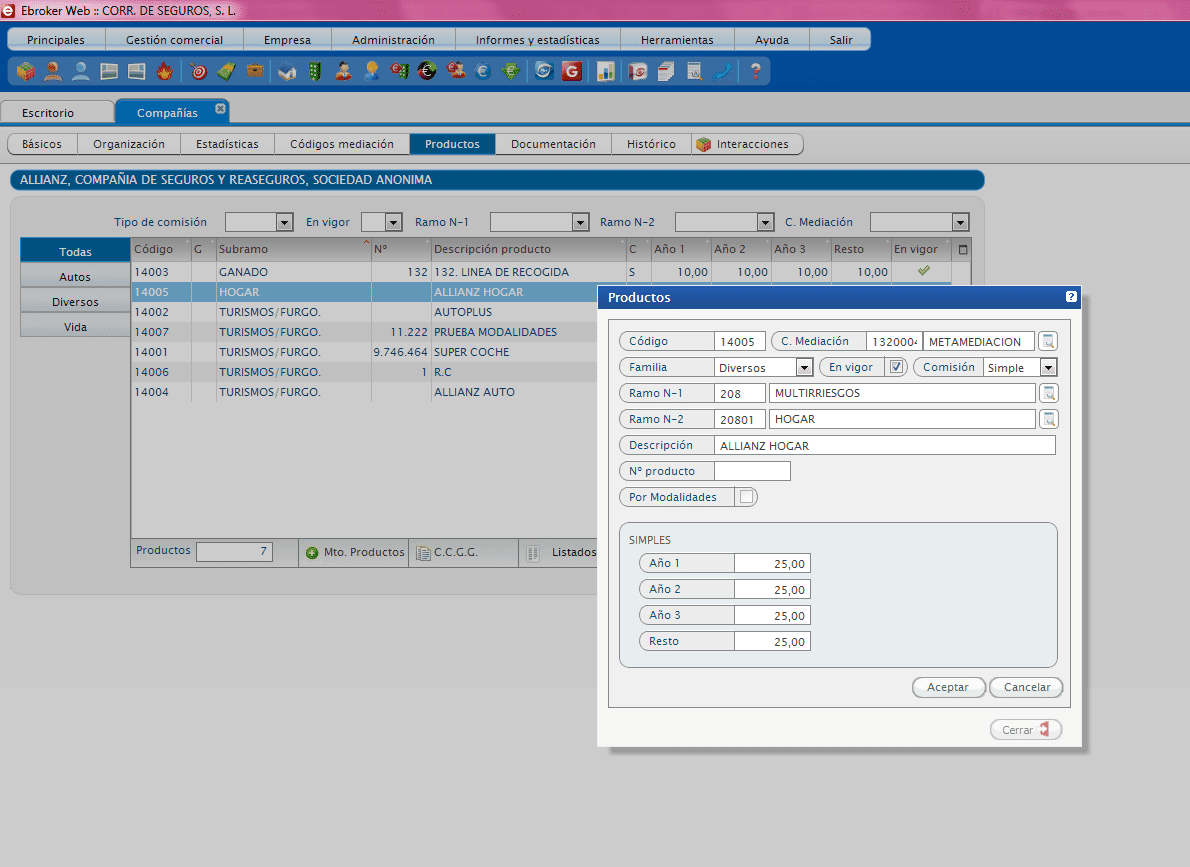Click the Mto. Productos button

tap(354, 553)
